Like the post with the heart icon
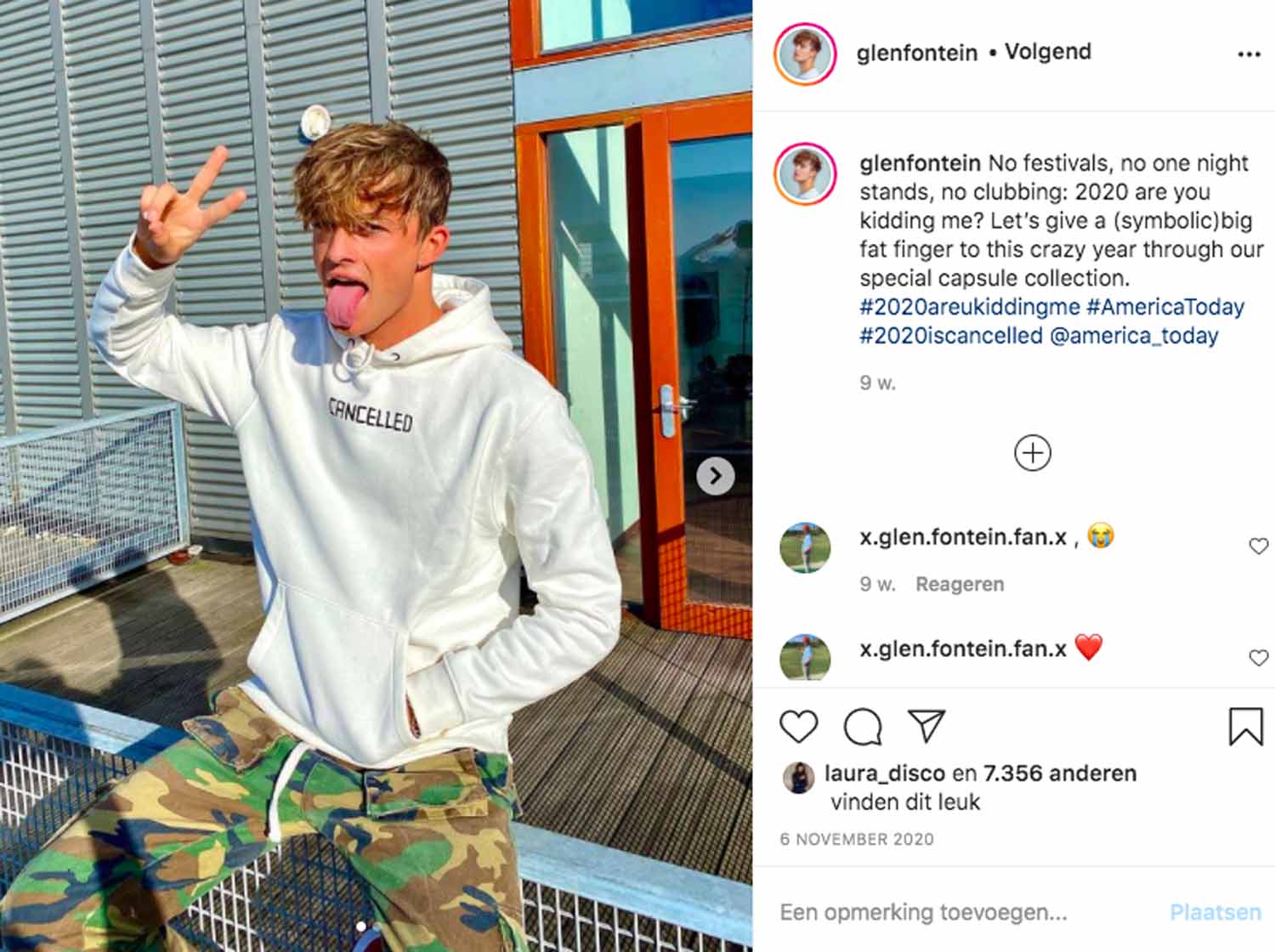 coord(798,727)
